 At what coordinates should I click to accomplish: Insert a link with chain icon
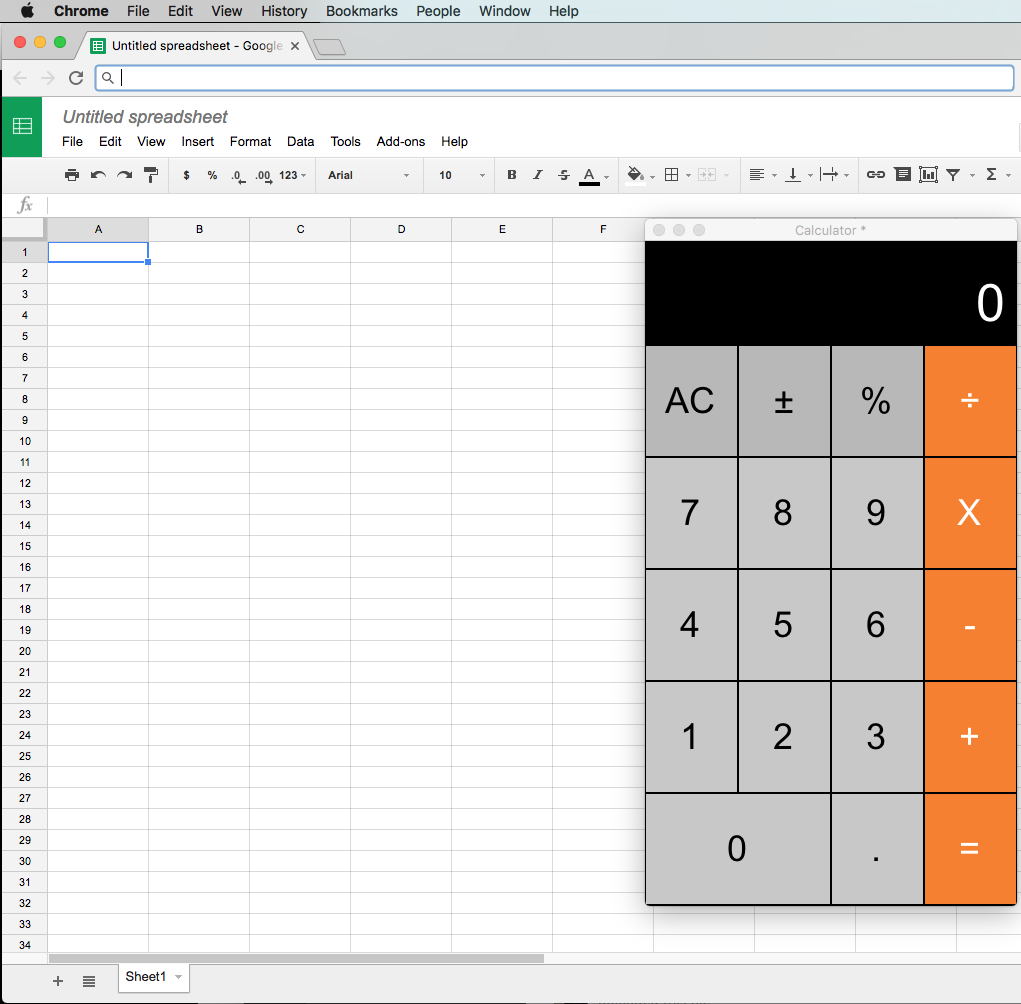[876, 174]
